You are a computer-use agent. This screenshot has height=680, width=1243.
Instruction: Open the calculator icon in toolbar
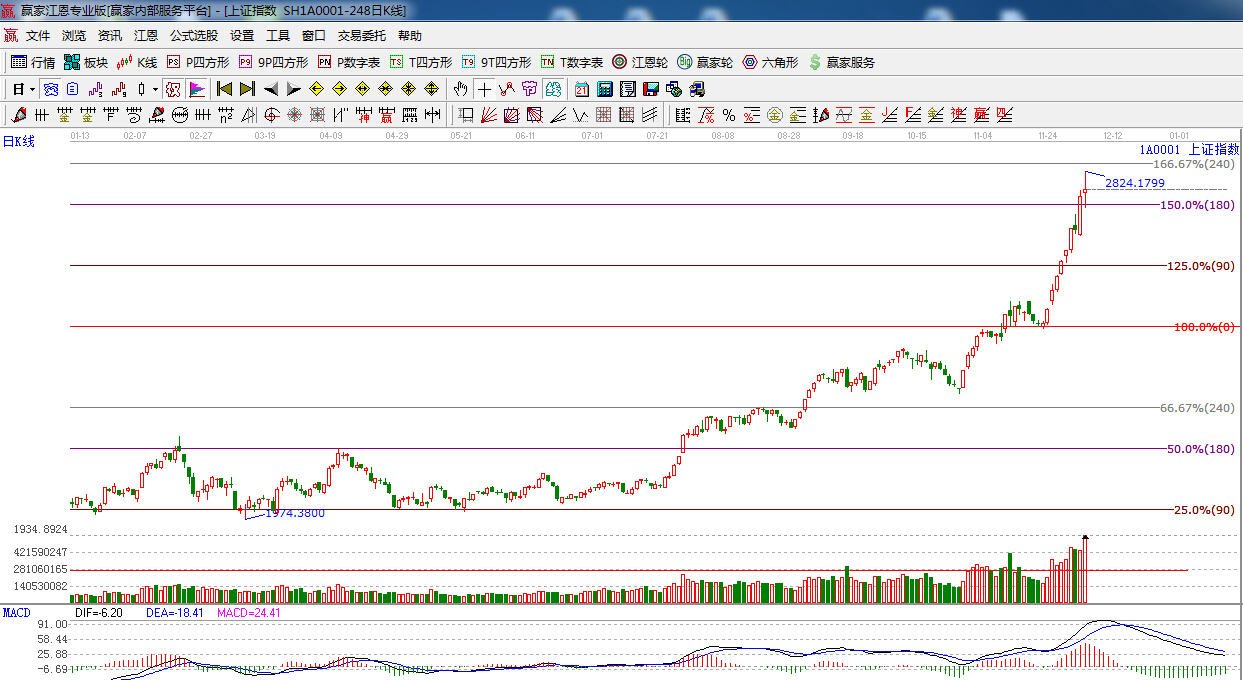coord(604,89)
